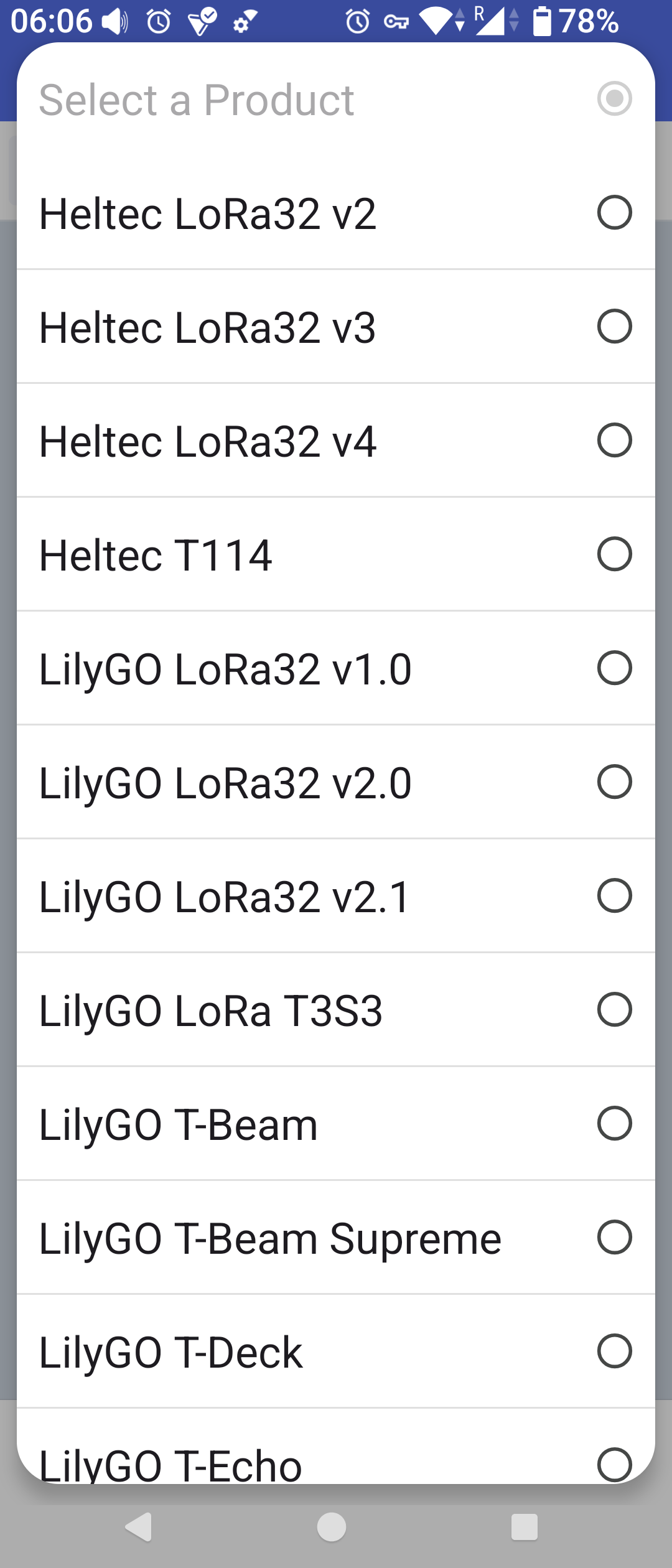Tap the Select a Product header option
The width and height of the screenshot is (672, 1568).
tap(336, 100)
